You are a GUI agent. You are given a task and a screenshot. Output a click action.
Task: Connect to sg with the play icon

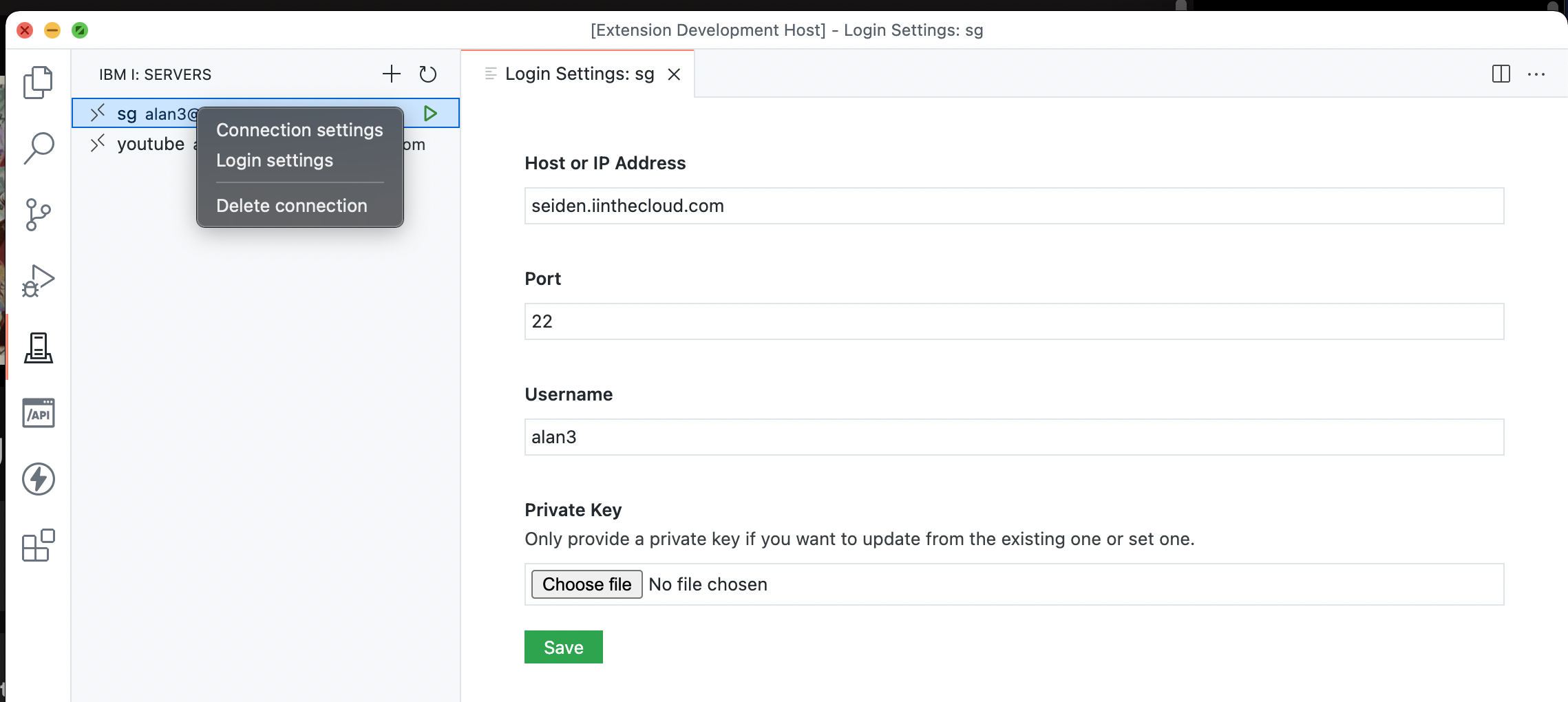(x=431, y=114)
